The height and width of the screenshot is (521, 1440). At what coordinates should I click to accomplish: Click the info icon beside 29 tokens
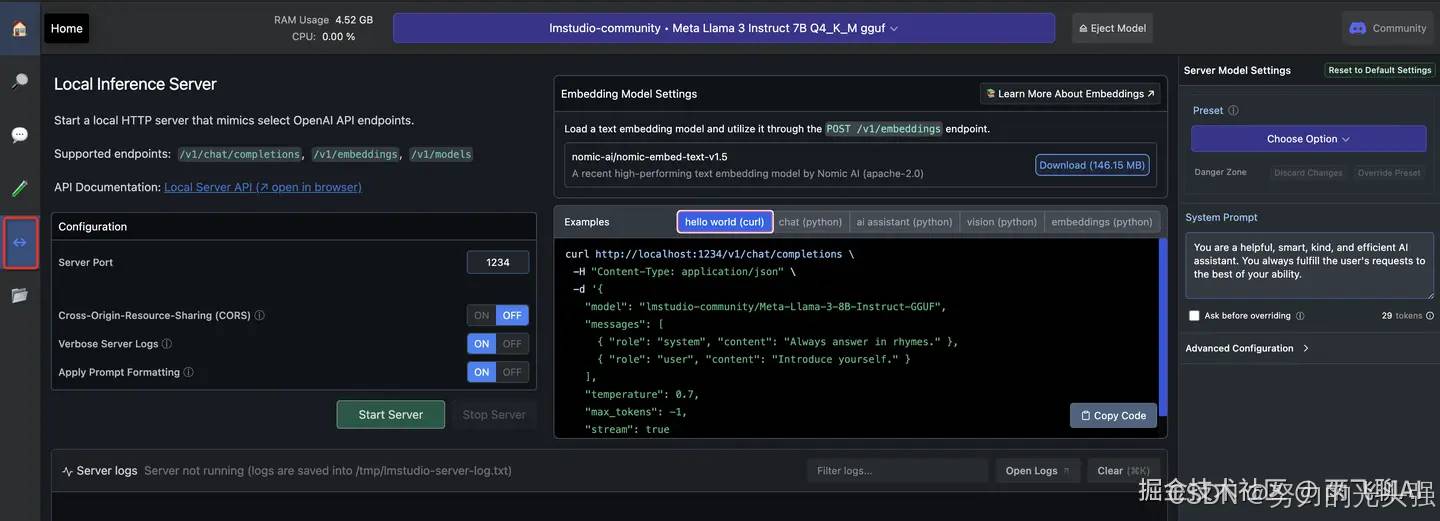[x=1430, y=316]
